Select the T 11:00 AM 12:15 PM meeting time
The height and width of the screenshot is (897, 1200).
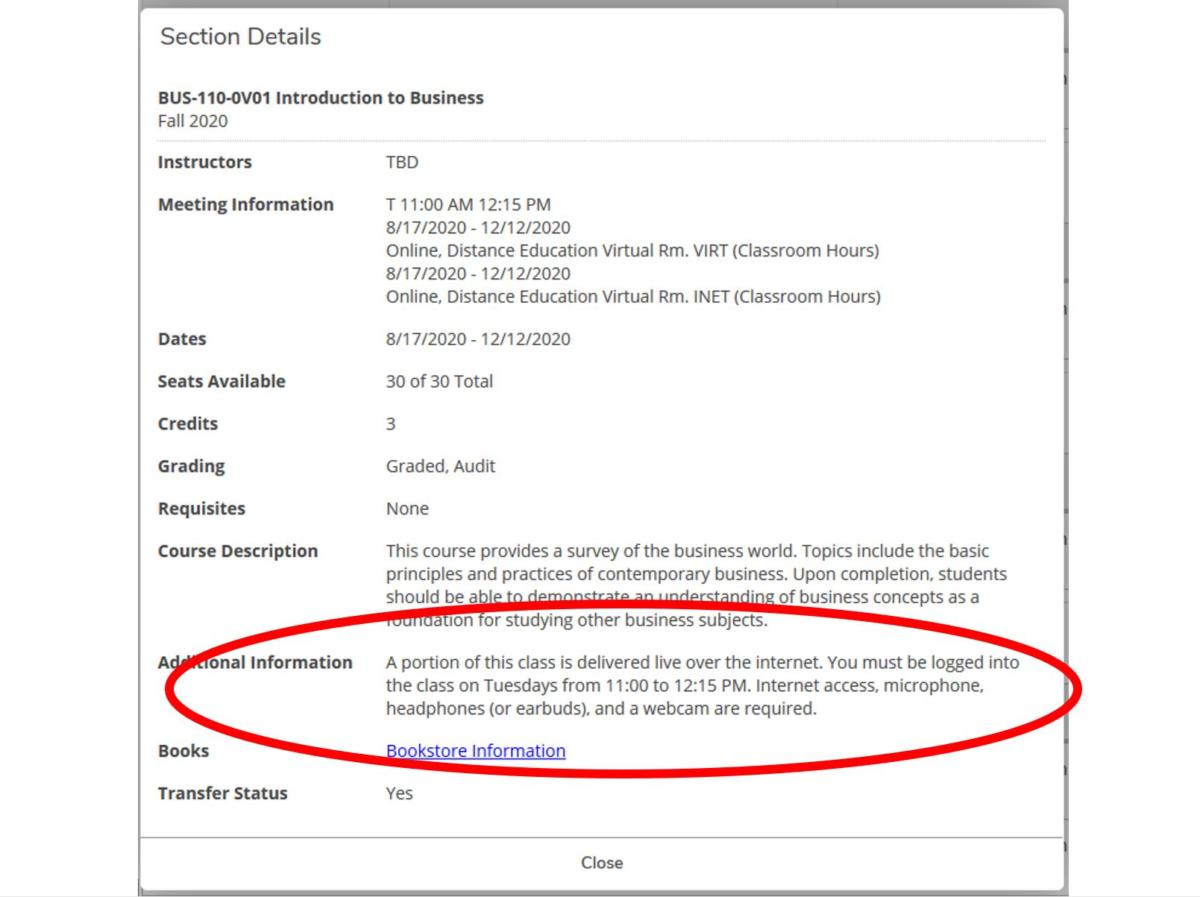coord(468,205)
